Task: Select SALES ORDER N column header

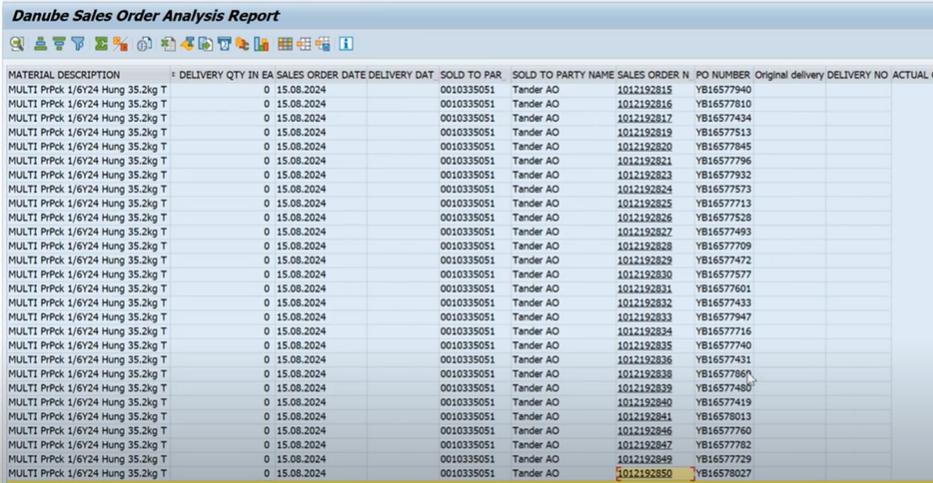Action: (x=655, y=75)
